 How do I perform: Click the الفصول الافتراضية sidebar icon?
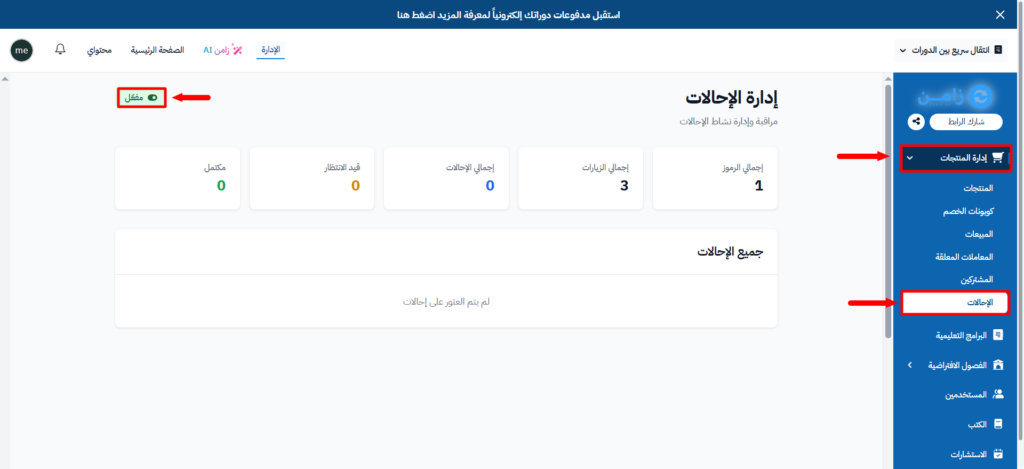pos(997,366)
